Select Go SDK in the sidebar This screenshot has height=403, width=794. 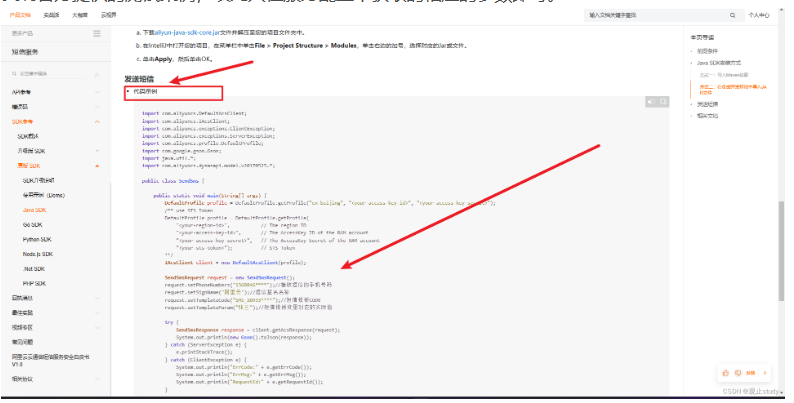coord(32,225)
